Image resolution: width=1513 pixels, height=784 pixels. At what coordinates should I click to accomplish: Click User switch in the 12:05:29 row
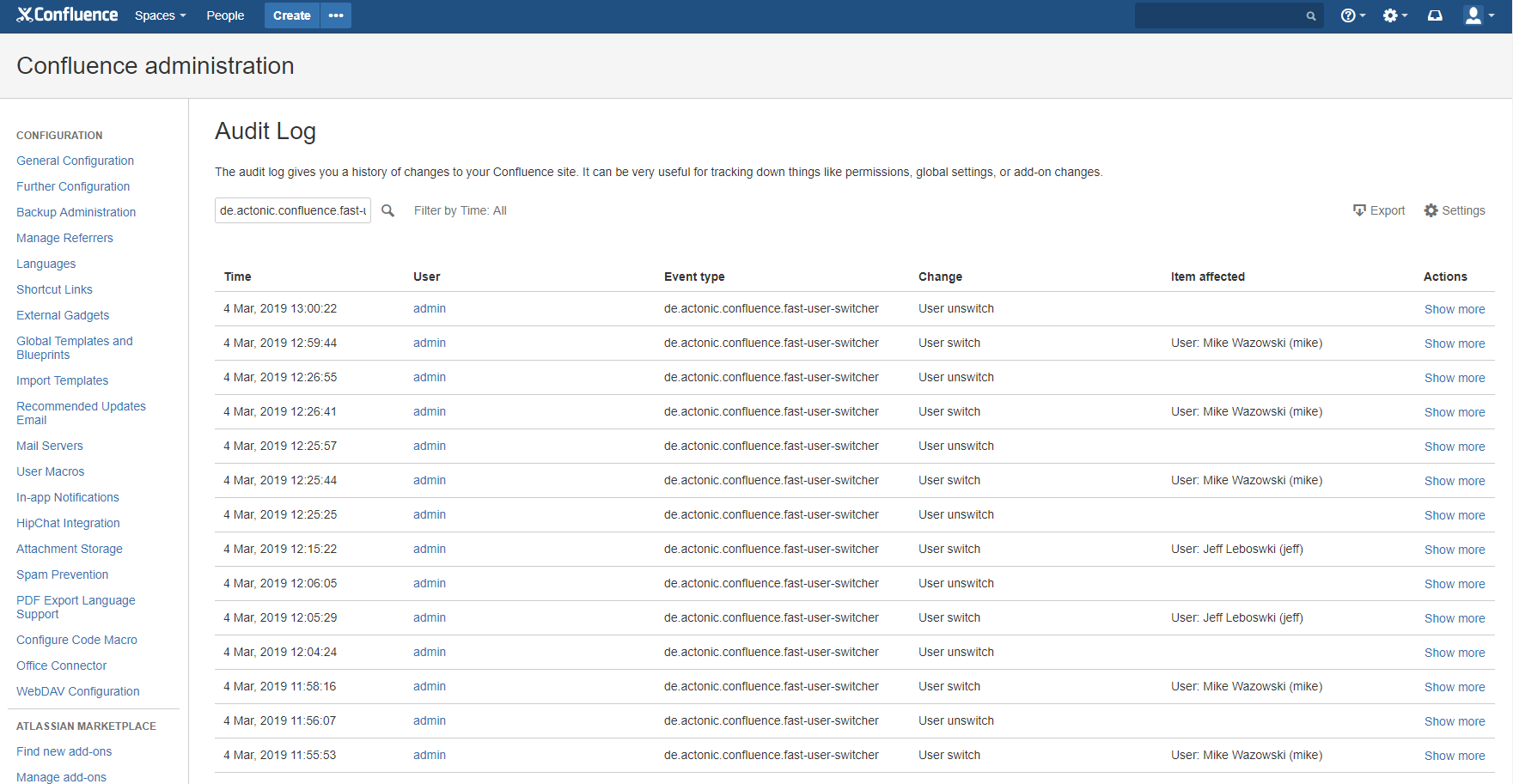(x=949, y=617)
